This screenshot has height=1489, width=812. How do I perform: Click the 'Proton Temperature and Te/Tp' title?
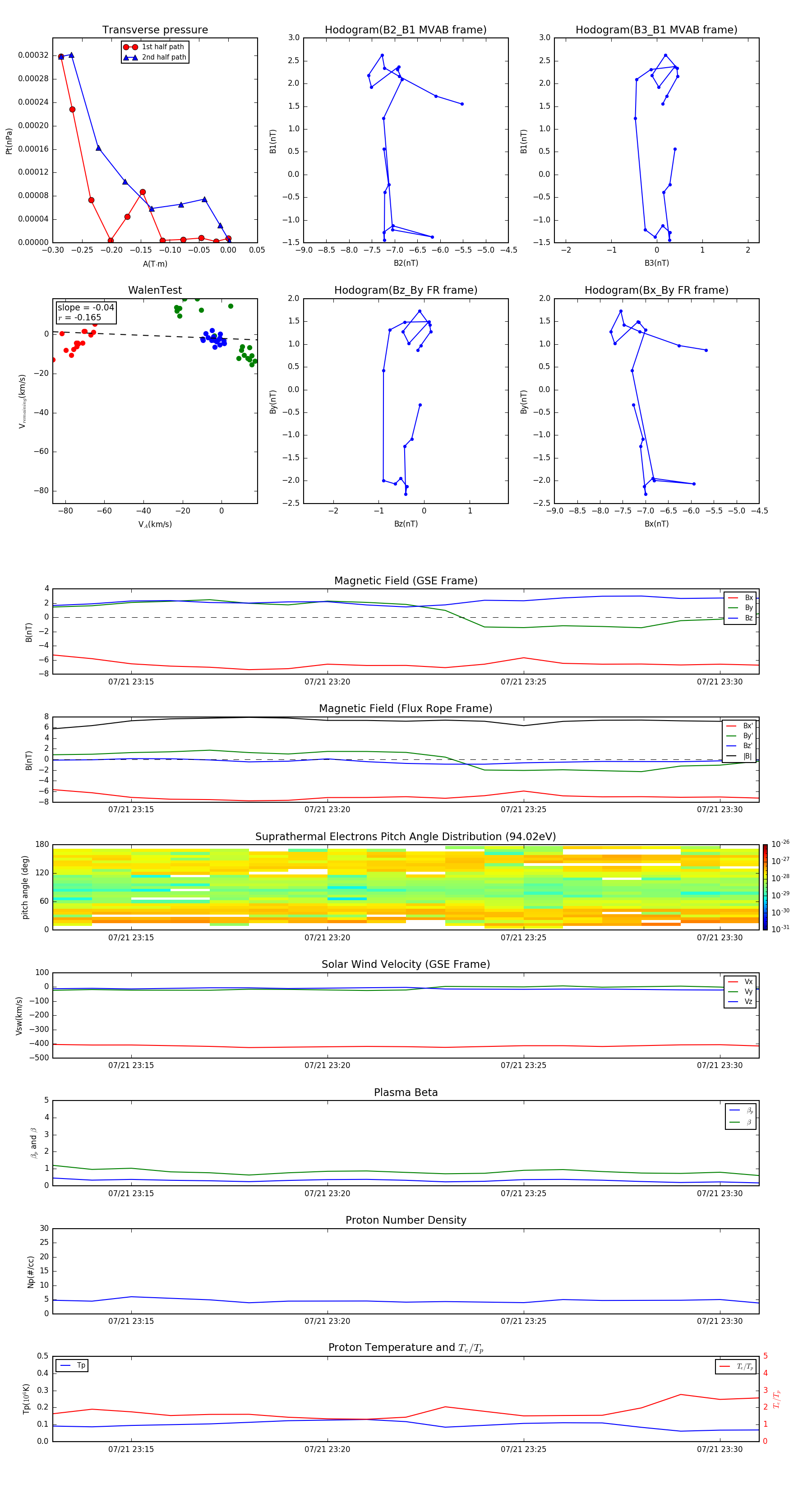[x=406, y=1348]
